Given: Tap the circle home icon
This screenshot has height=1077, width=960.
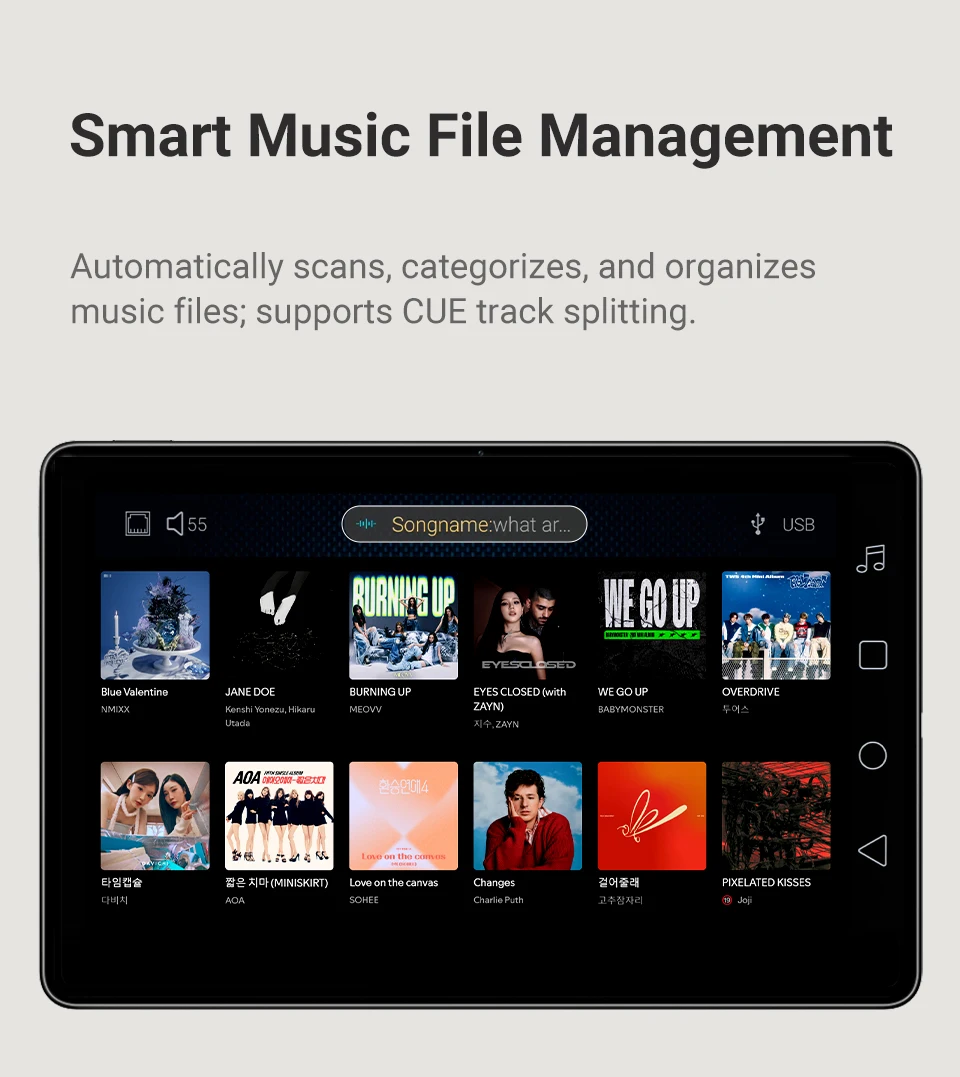Looking at the screenshot, I should 872,756.
